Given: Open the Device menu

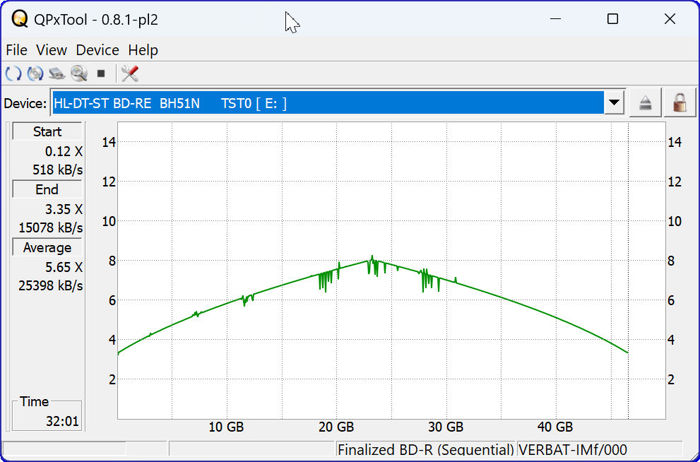Looking at the screenshot, I should pyautogui.click(x=97, y=50).
